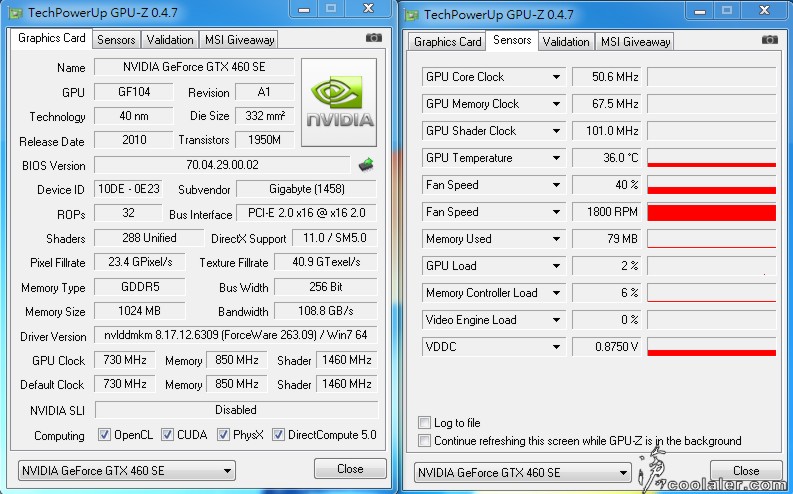Image resolution: width=793 pixels, height=494 pixels.
Task: Click BIOS save chip icon next to BIOS Version
Action: tap(366, 164)
